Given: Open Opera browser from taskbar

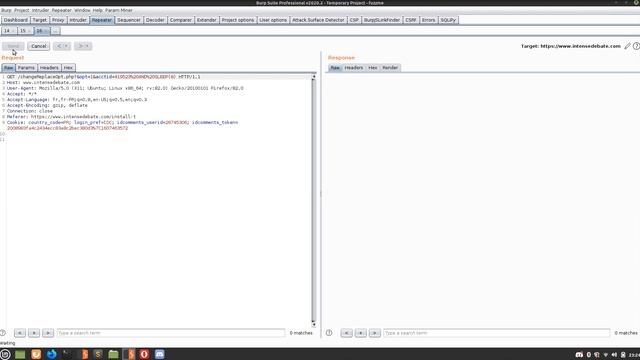Looking at the screenshot, I should (144, 354).
